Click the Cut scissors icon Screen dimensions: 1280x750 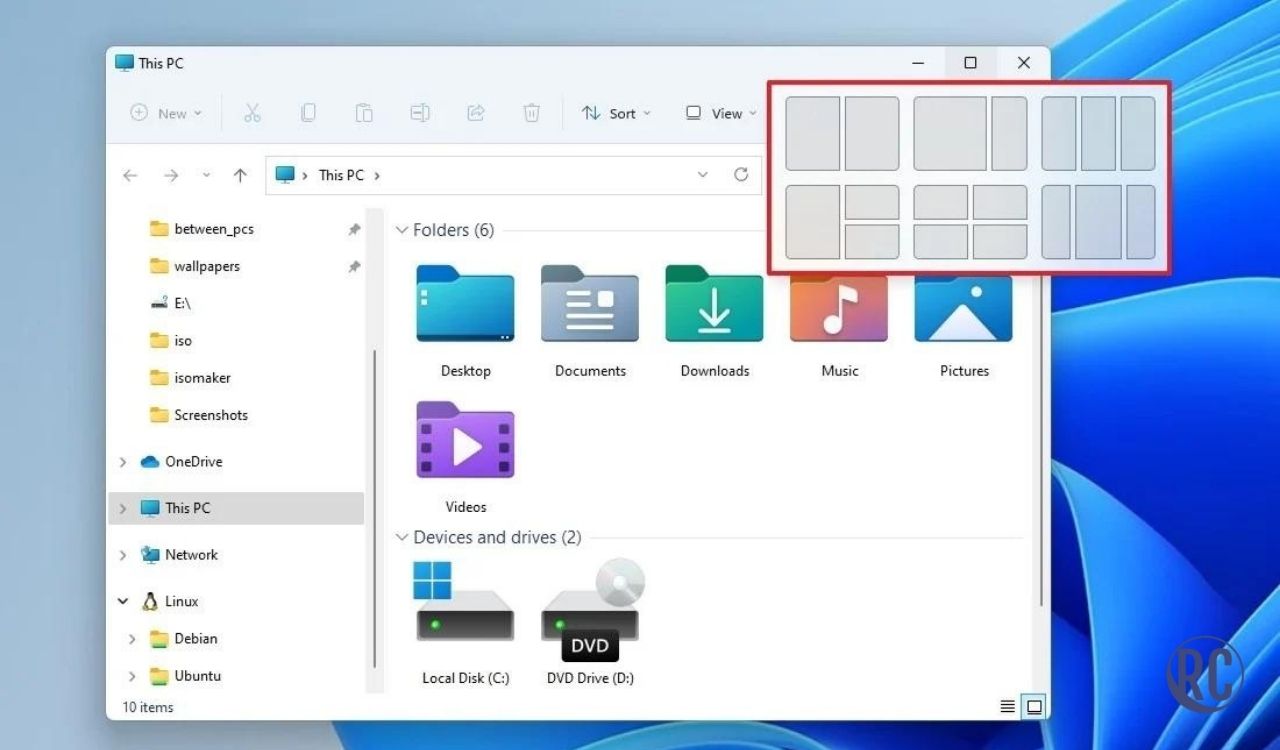pyautogui.click(x=252, y=113)
